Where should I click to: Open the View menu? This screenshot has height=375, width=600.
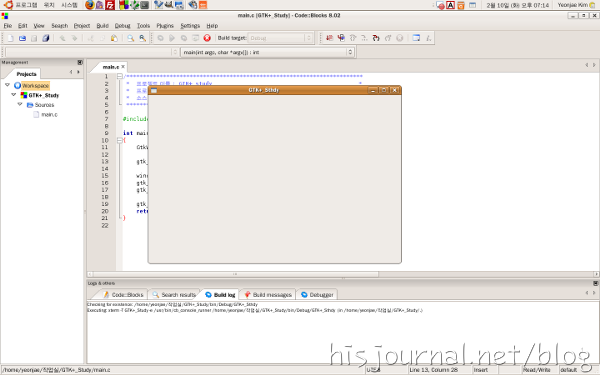click(x=39, y=26)
